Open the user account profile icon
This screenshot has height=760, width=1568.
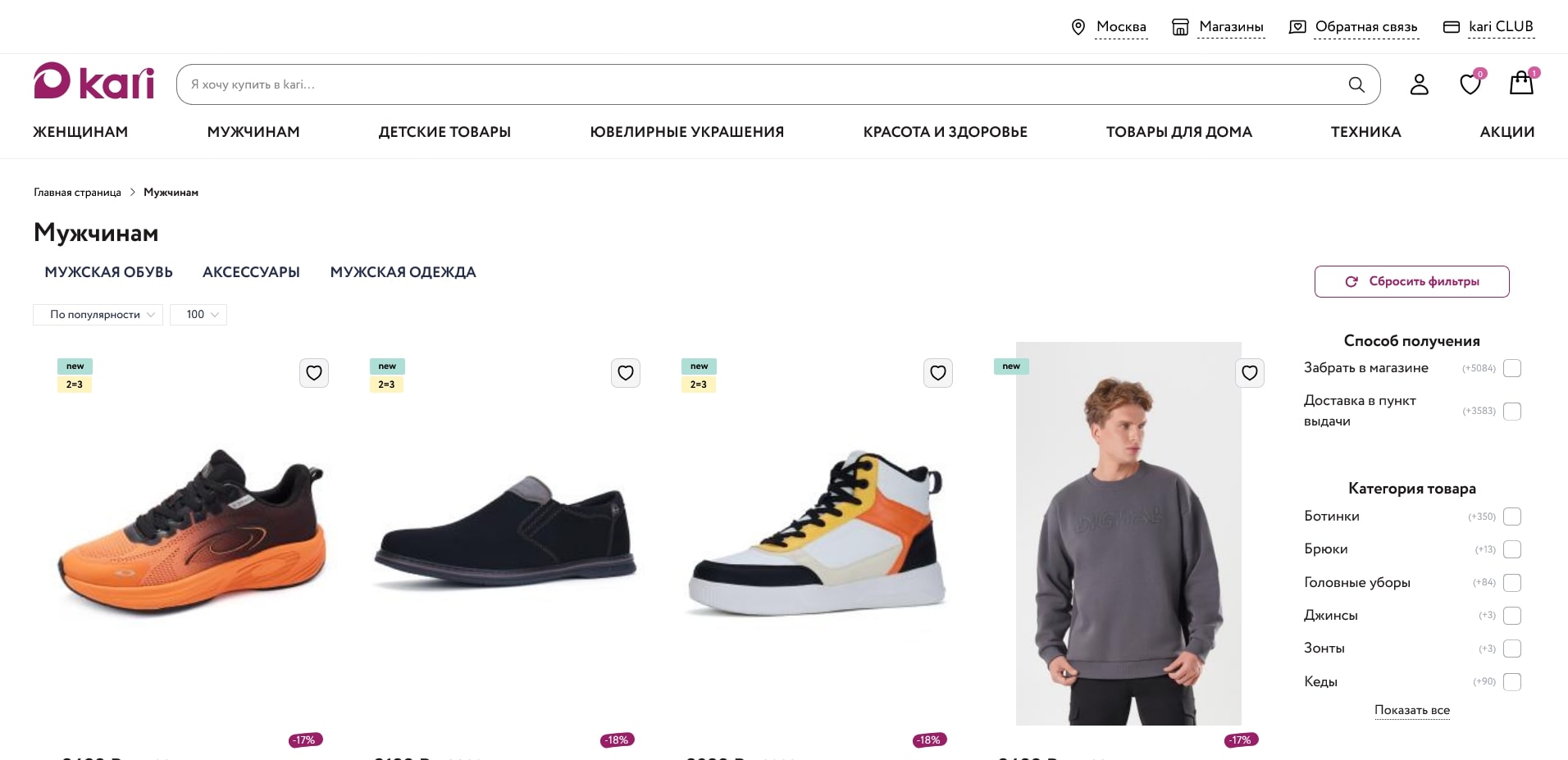[x=1419, y=84]
